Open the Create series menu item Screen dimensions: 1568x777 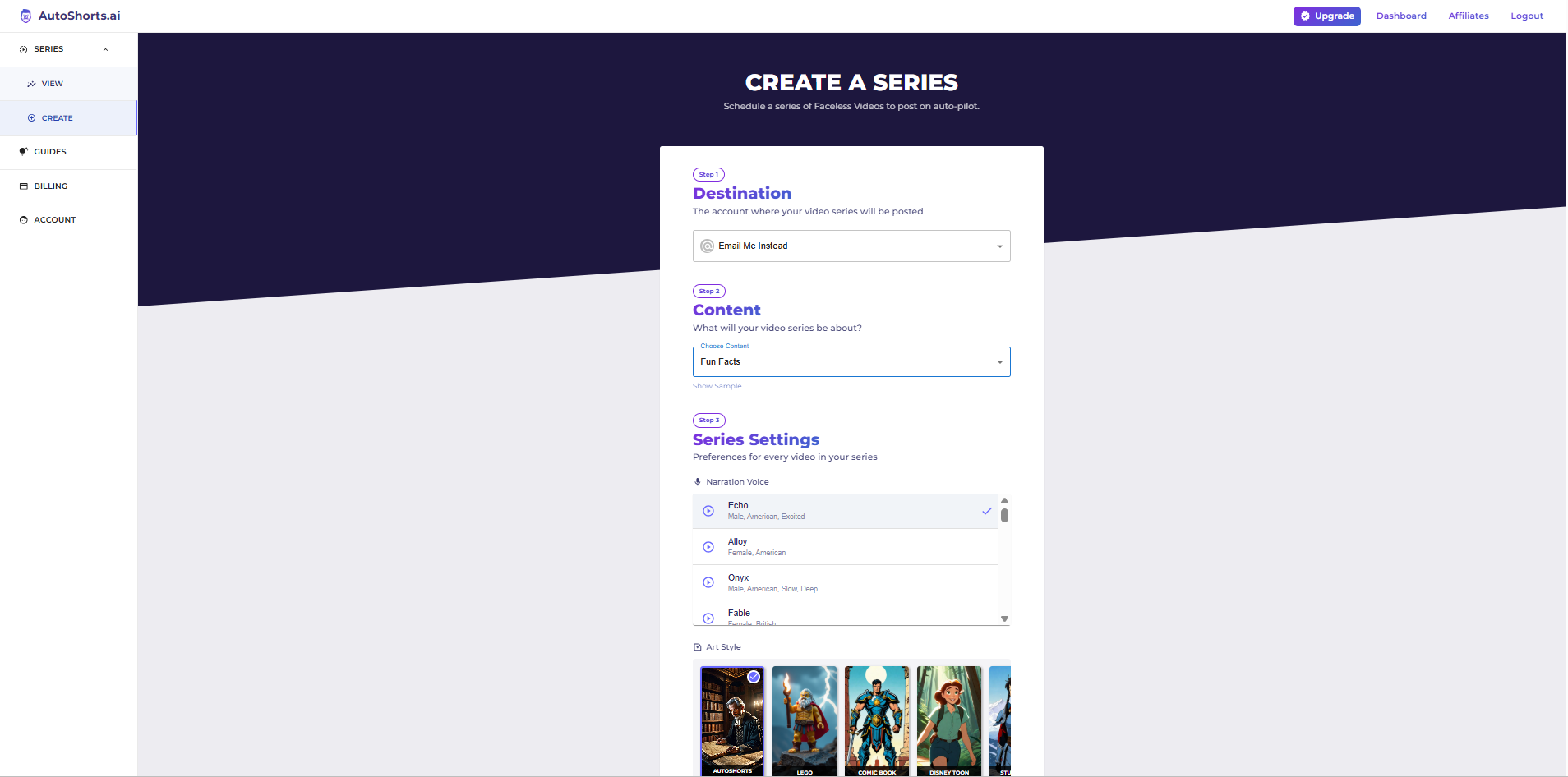click(x=69, y=118)
